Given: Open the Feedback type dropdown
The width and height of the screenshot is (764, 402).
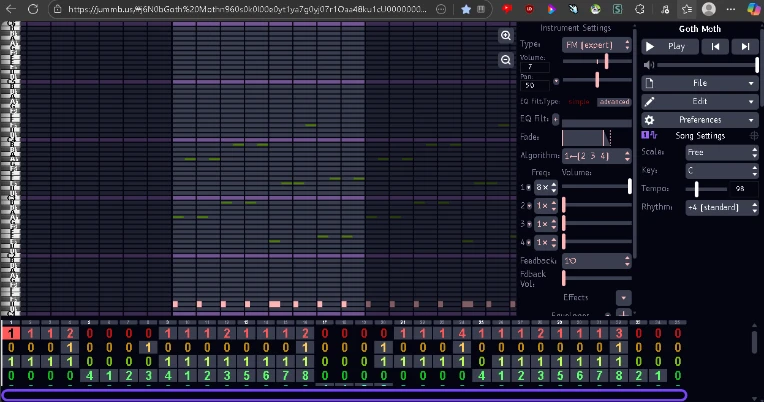Looking at the screenshot, I should pyautogui.click(x=597, y=261).
